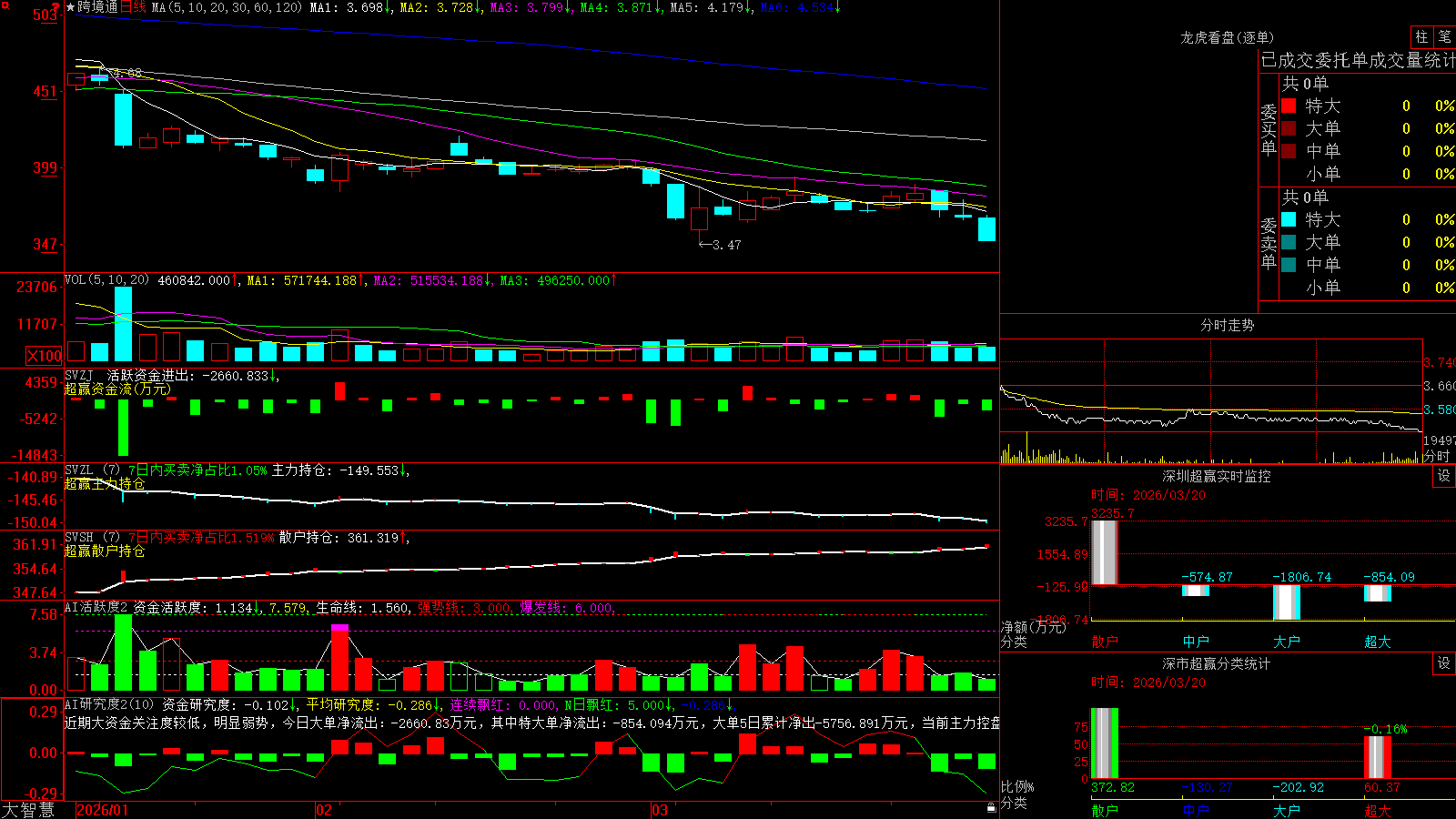Click the 龙虎看盘(逐单) panel title
This screenshot has width=1456, height=819.
1227,37
